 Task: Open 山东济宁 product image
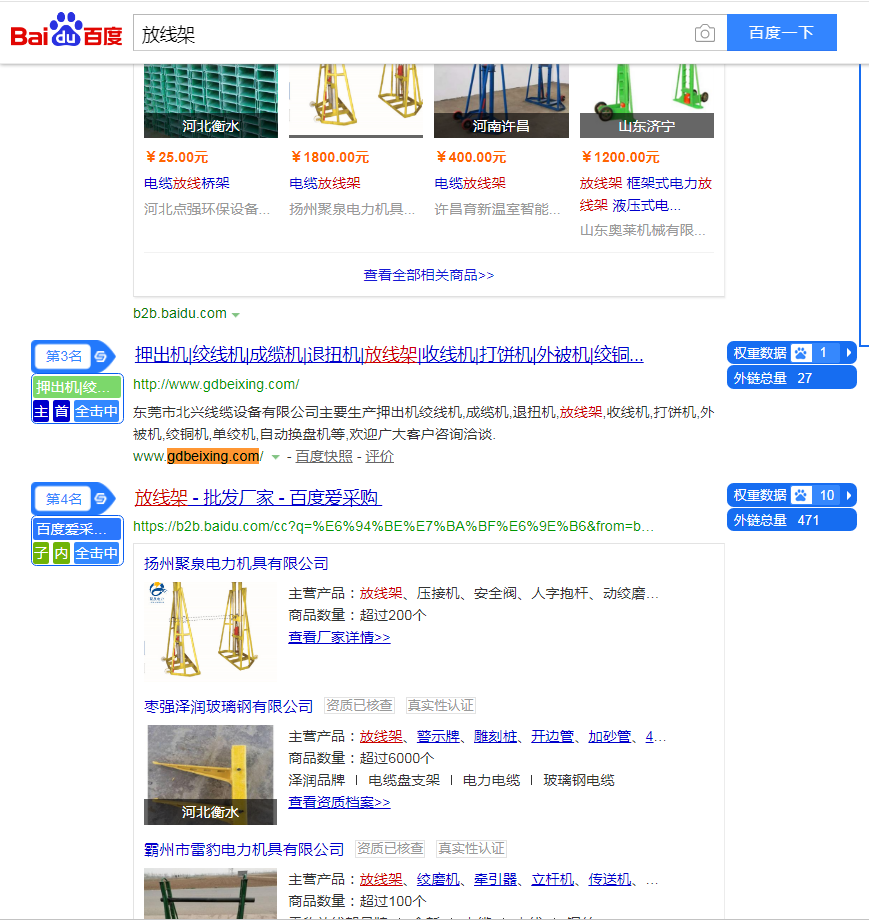click(646, 101)
